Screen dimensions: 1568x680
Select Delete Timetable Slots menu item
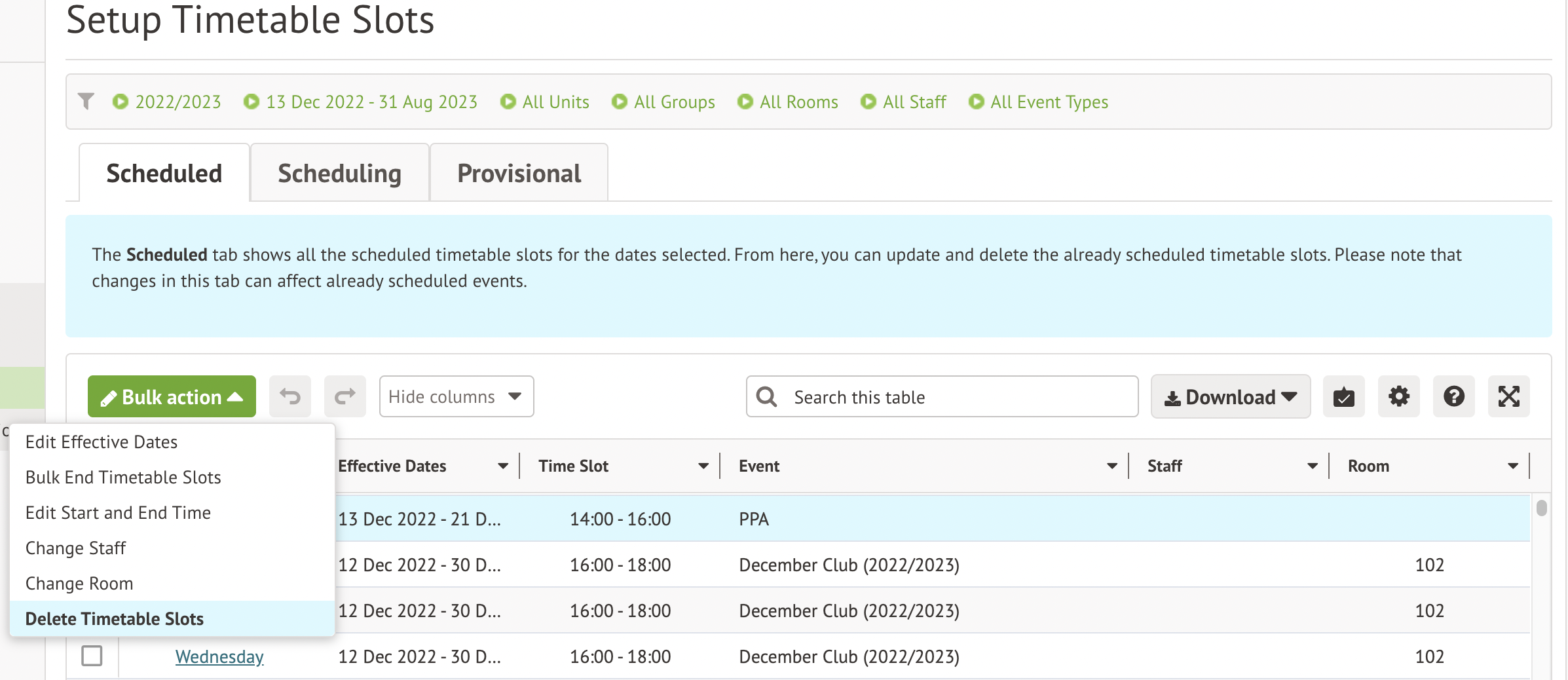115,618
